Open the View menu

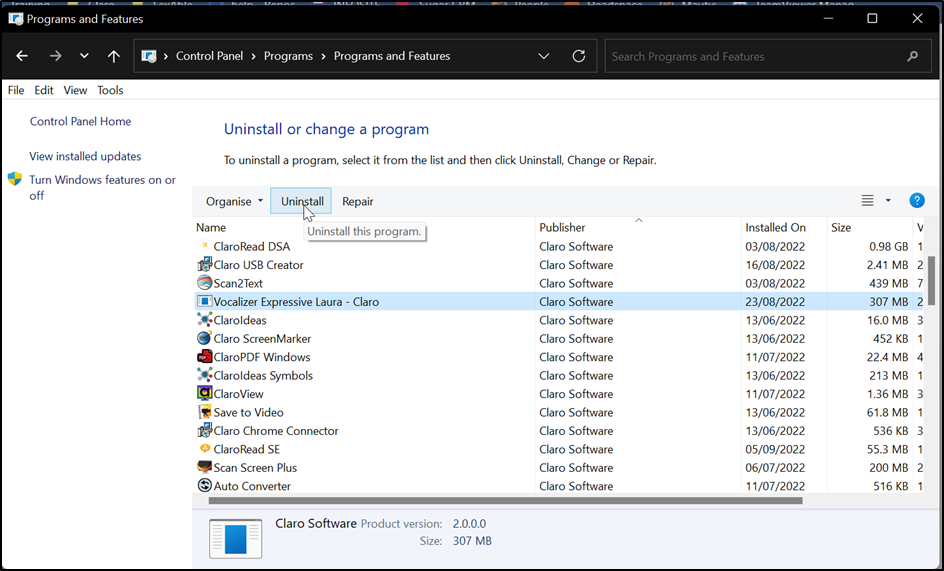[x=75, y=90]
